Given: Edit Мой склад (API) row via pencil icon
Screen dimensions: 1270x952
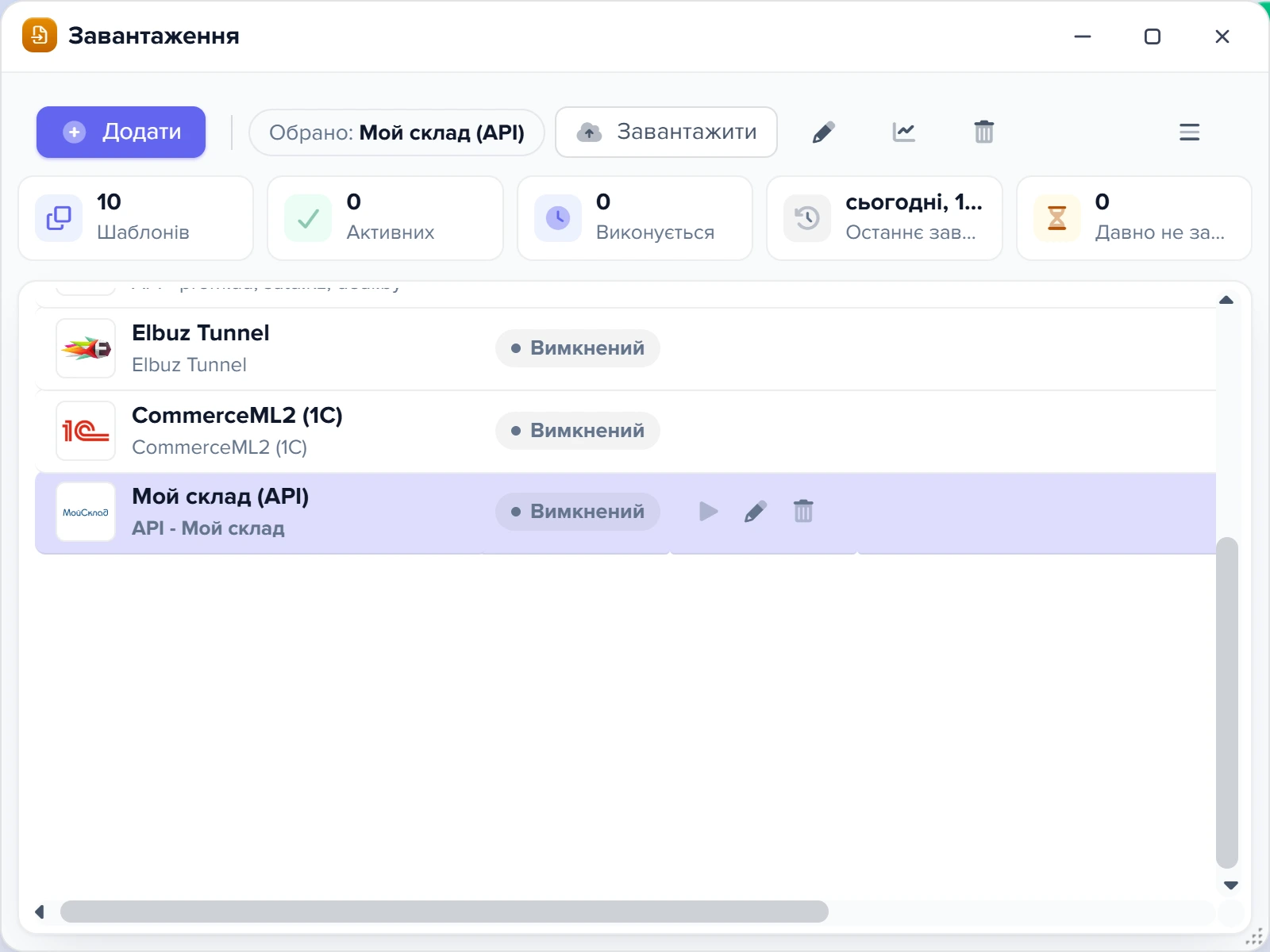Looking at the screenshot, I should tap(756, 512).
